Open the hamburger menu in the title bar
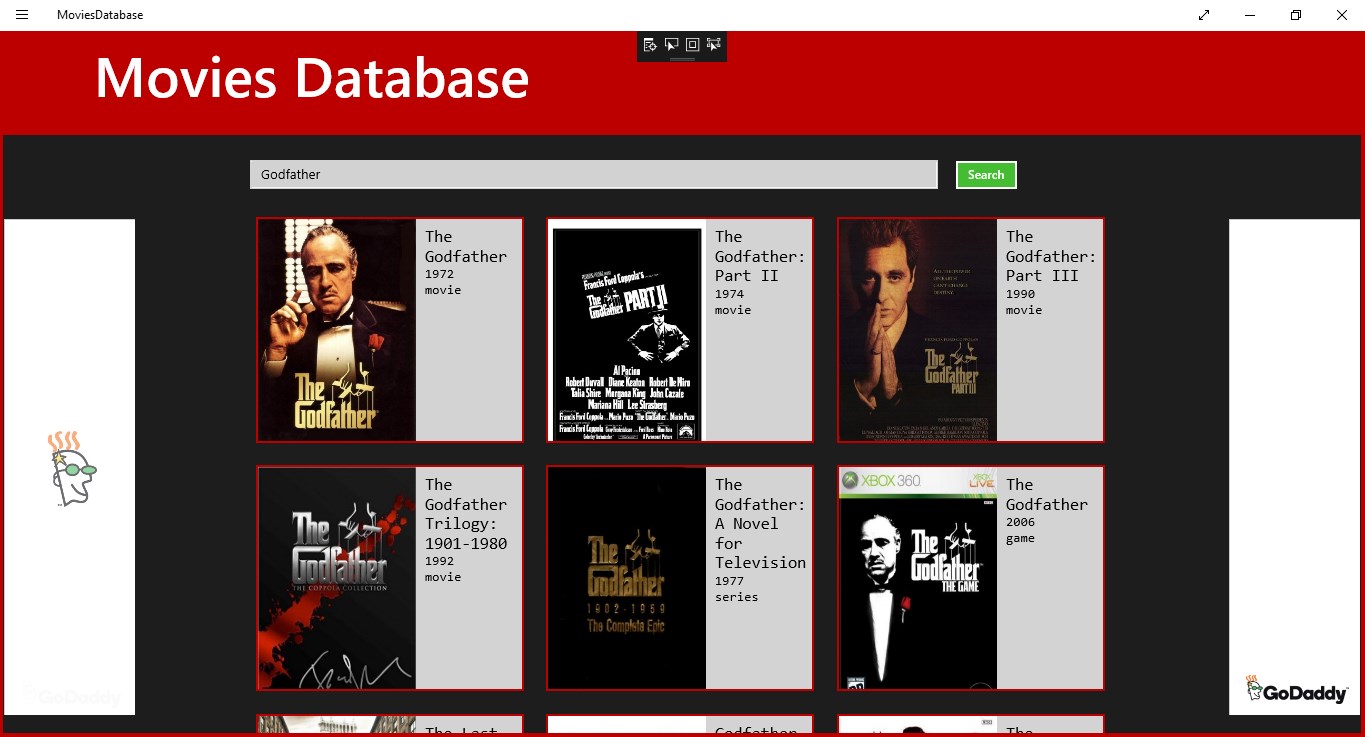 [22, 15]
